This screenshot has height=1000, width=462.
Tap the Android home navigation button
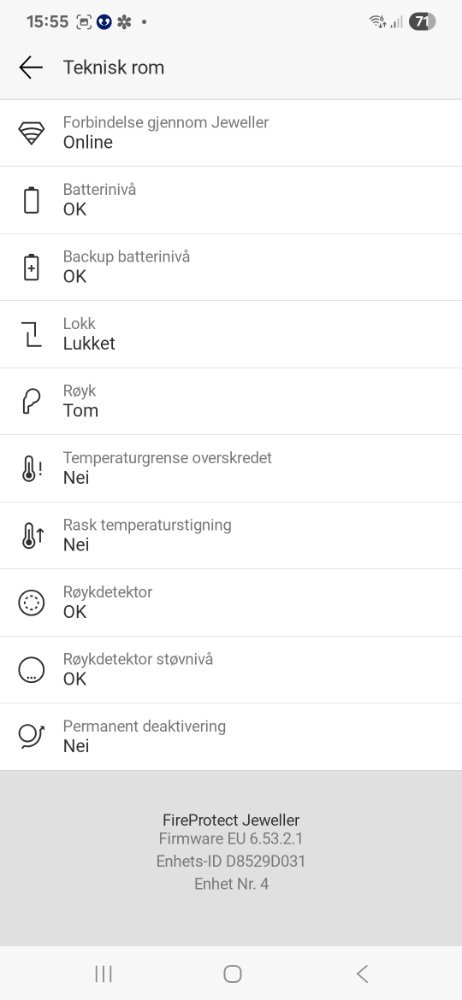click(232, 974)
